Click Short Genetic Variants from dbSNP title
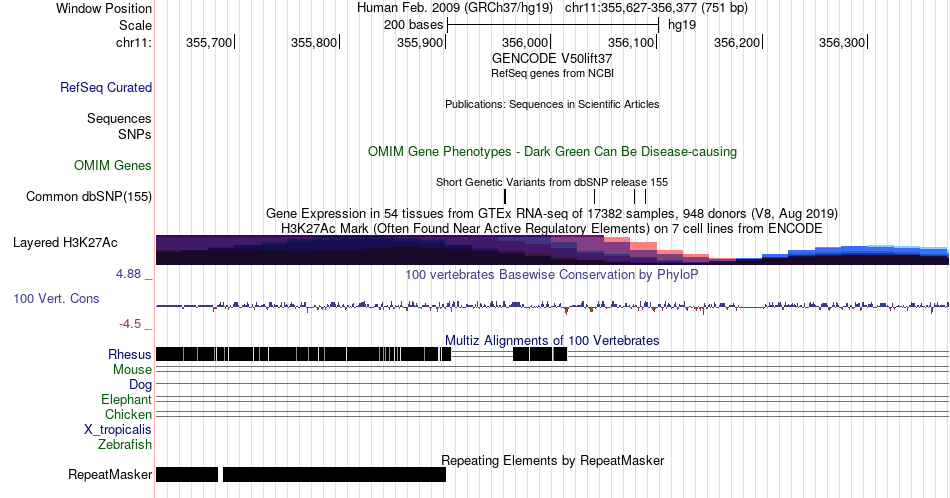The height and width of the screenshot is (498, 950). pyautogui.click(x=552, y=182)
